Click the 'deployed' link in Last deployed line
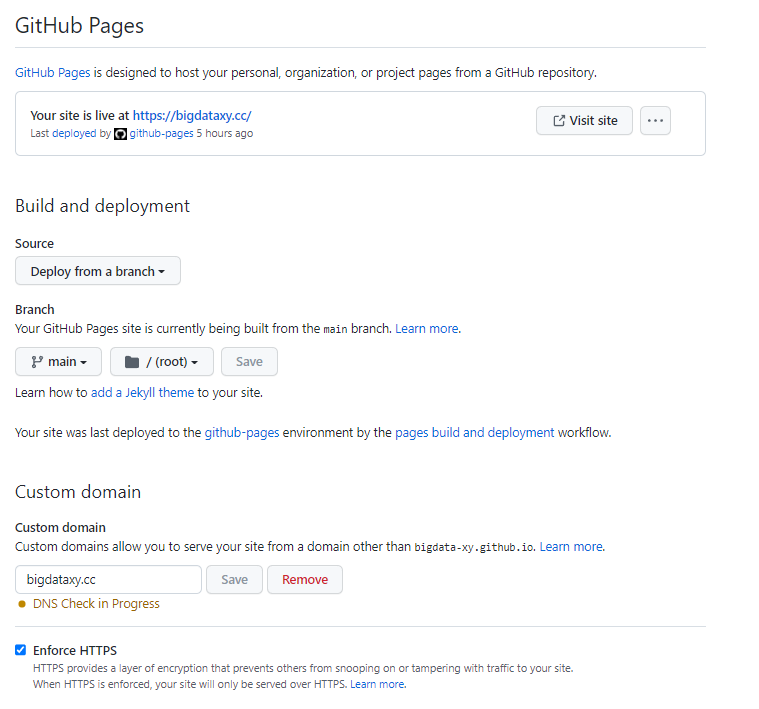This screenshot has height=709, width=759. (74, 133)
